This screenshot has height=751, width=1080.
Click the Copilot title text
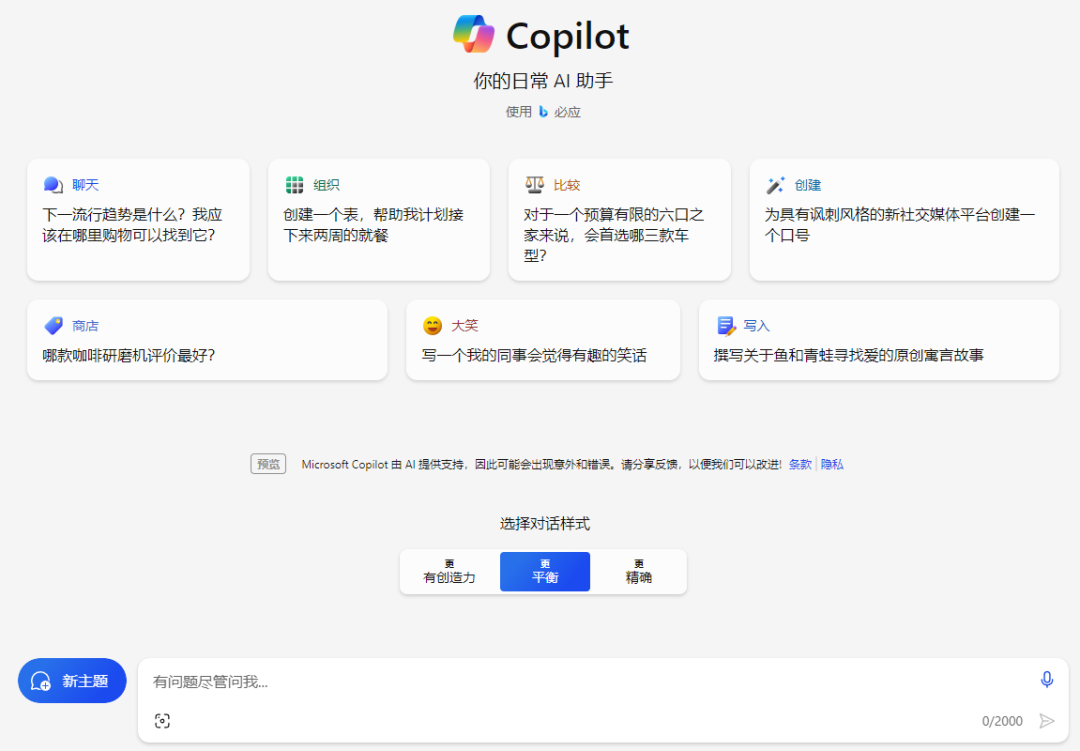pos(568,36)
